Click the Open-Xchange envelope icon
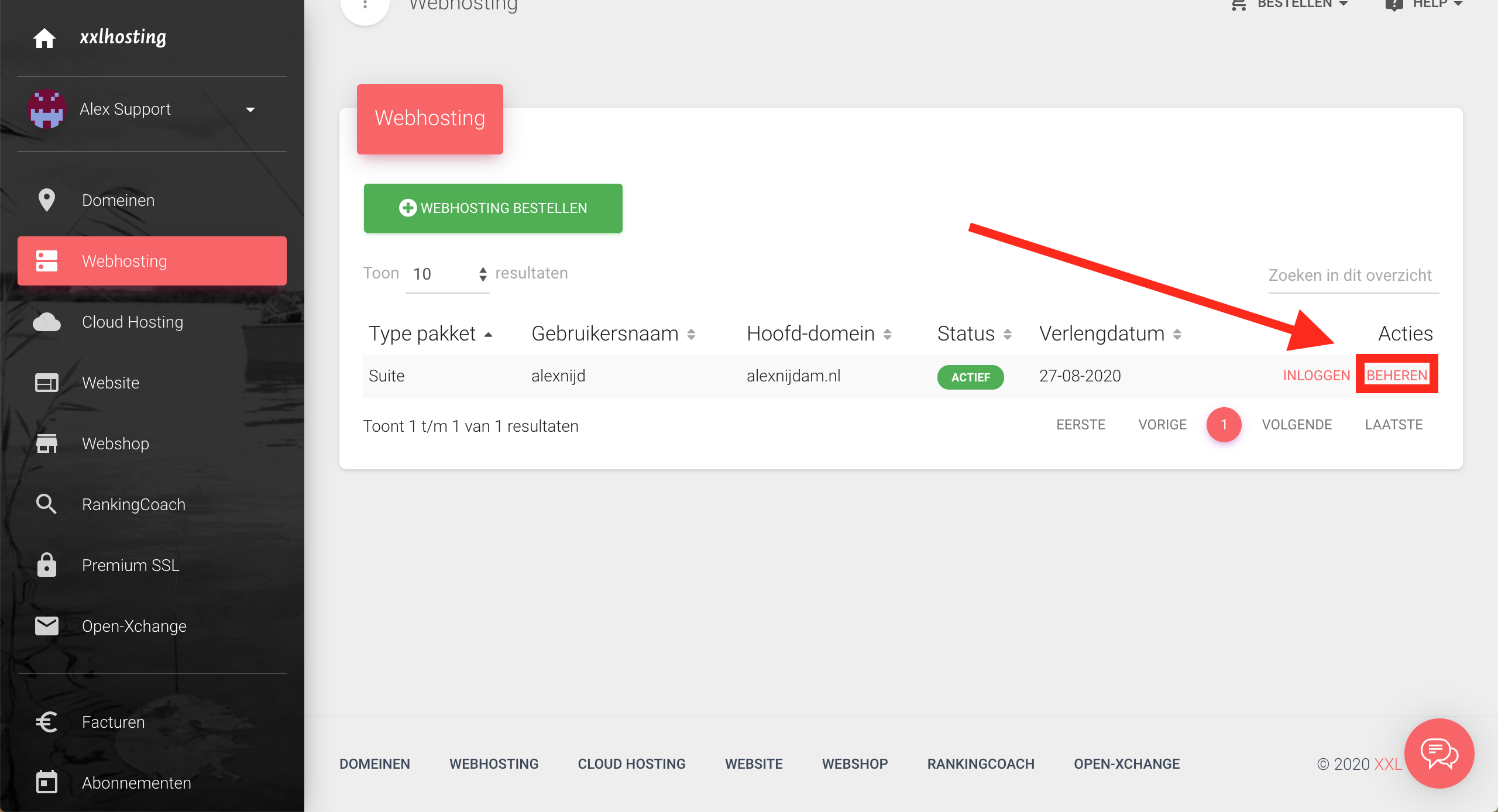The width and height of the screenshot is (1498, 812). 47,626
